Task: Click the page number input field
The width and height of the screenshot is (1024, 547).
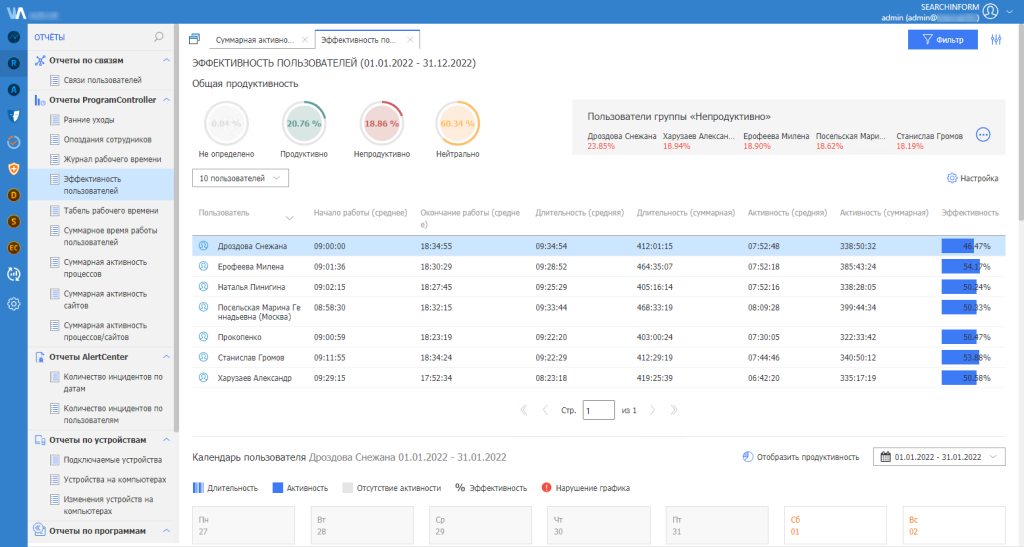Action: tap(598, 410)
